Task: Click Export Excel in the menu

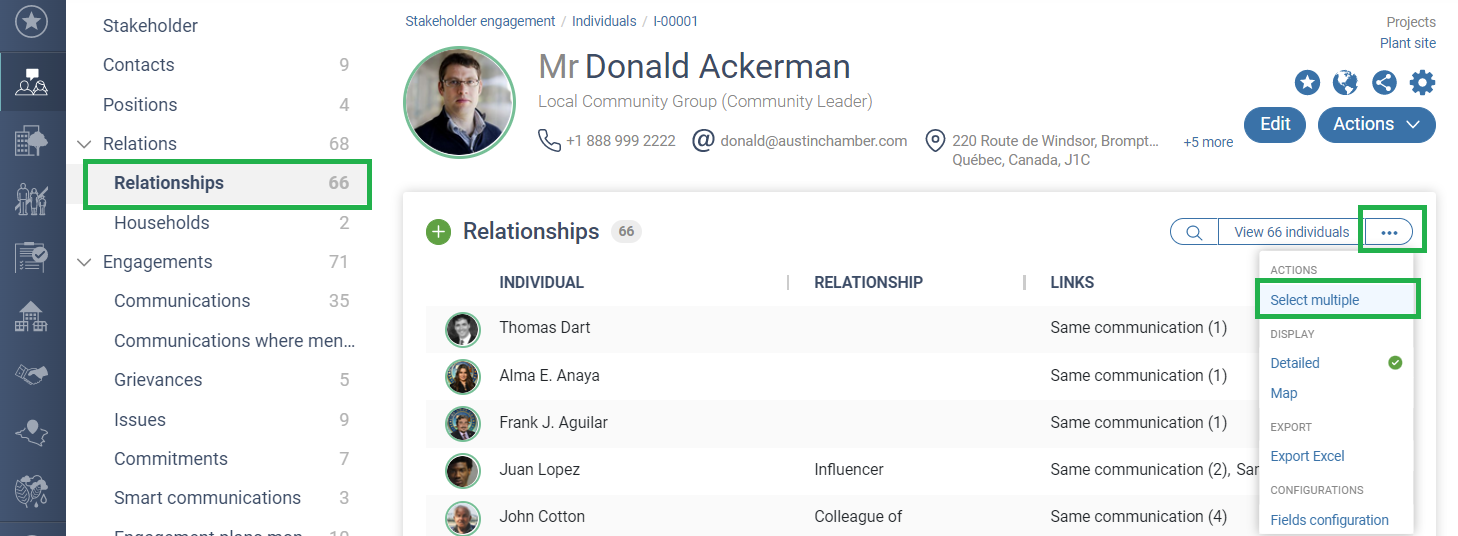Action: click(1307, 456)
